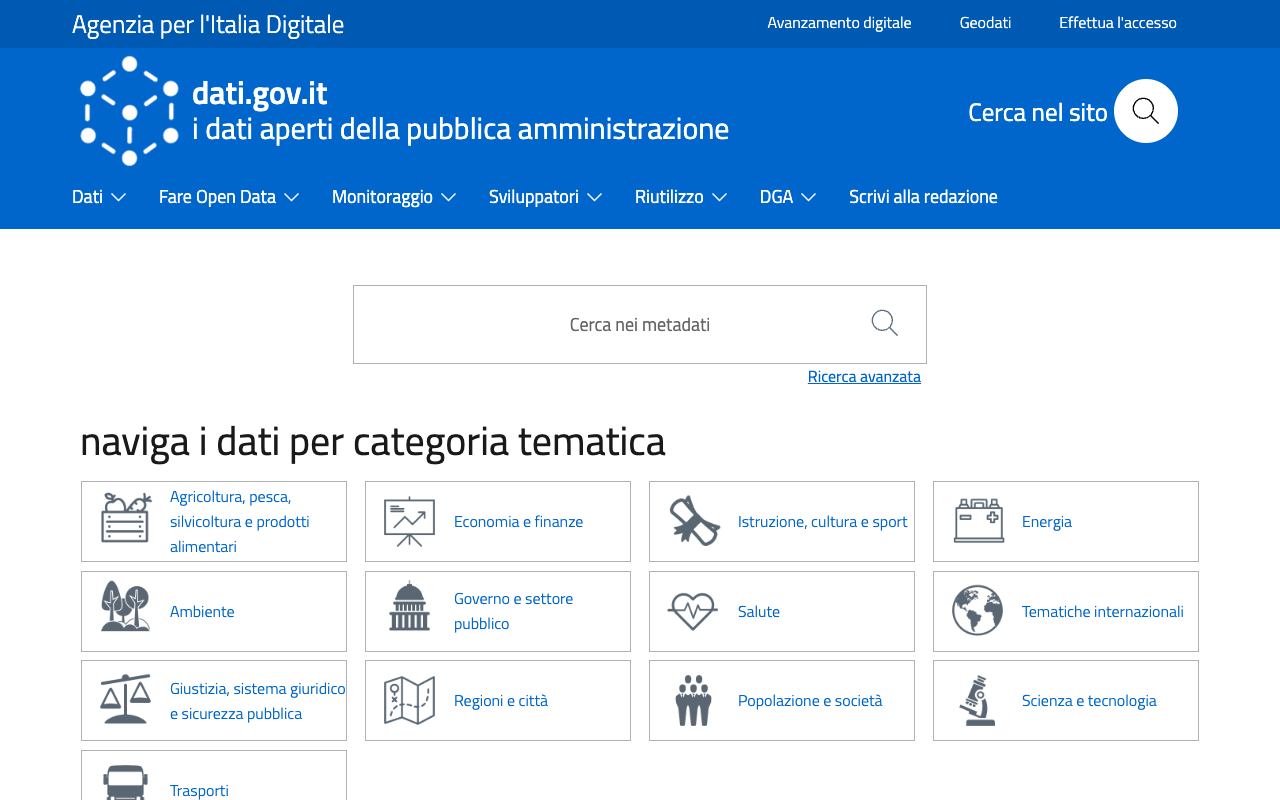Expand the Fare Open Data dropdown
The image size is (1280, 800).
click(229, 197)
